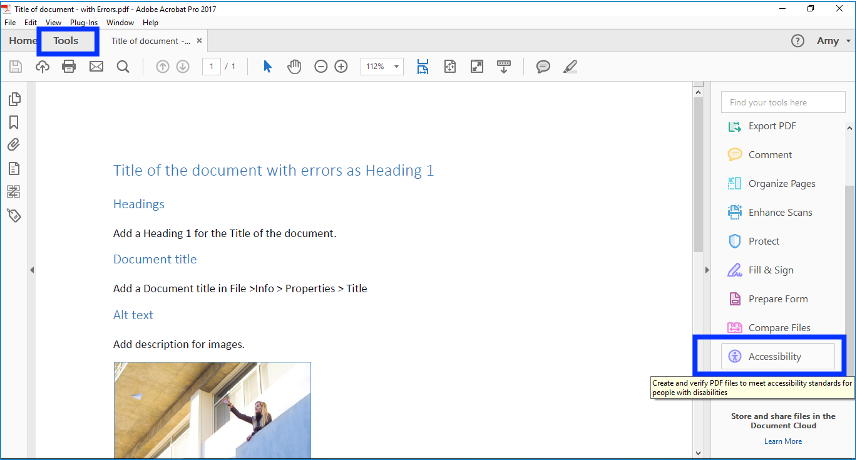Go to previous page arrow icon
Image resolution: width=856 pixels, height=460 pixels.
click(162, 67)
